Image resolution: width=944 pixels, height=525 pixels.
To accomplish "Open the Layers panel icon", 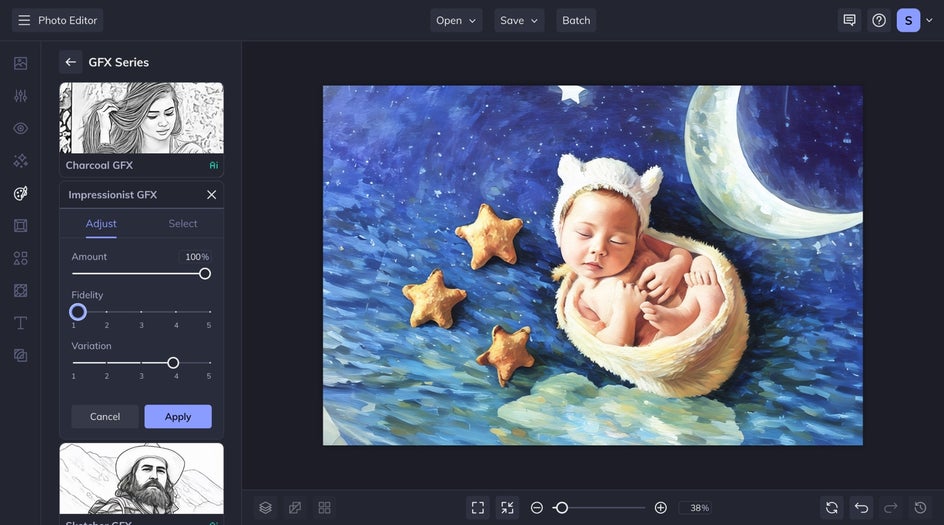I will pyautogui.click(x=266, y=508).
